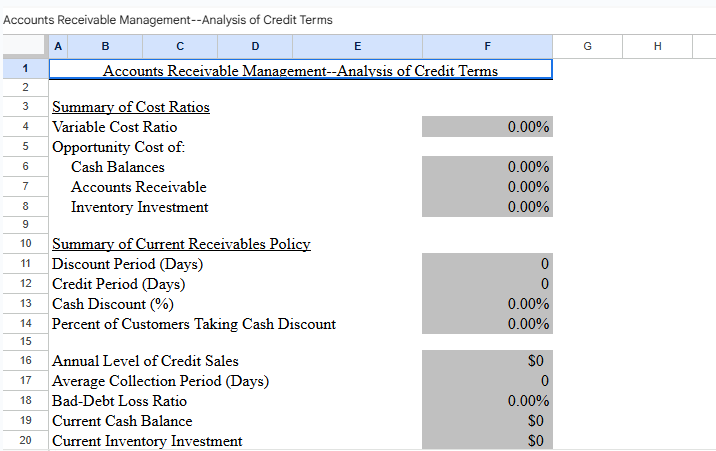This screenshot has width=716, height=451.
Task: Select the Bad-Debt Loss Ratio value cell
Action: coord(487,401)
